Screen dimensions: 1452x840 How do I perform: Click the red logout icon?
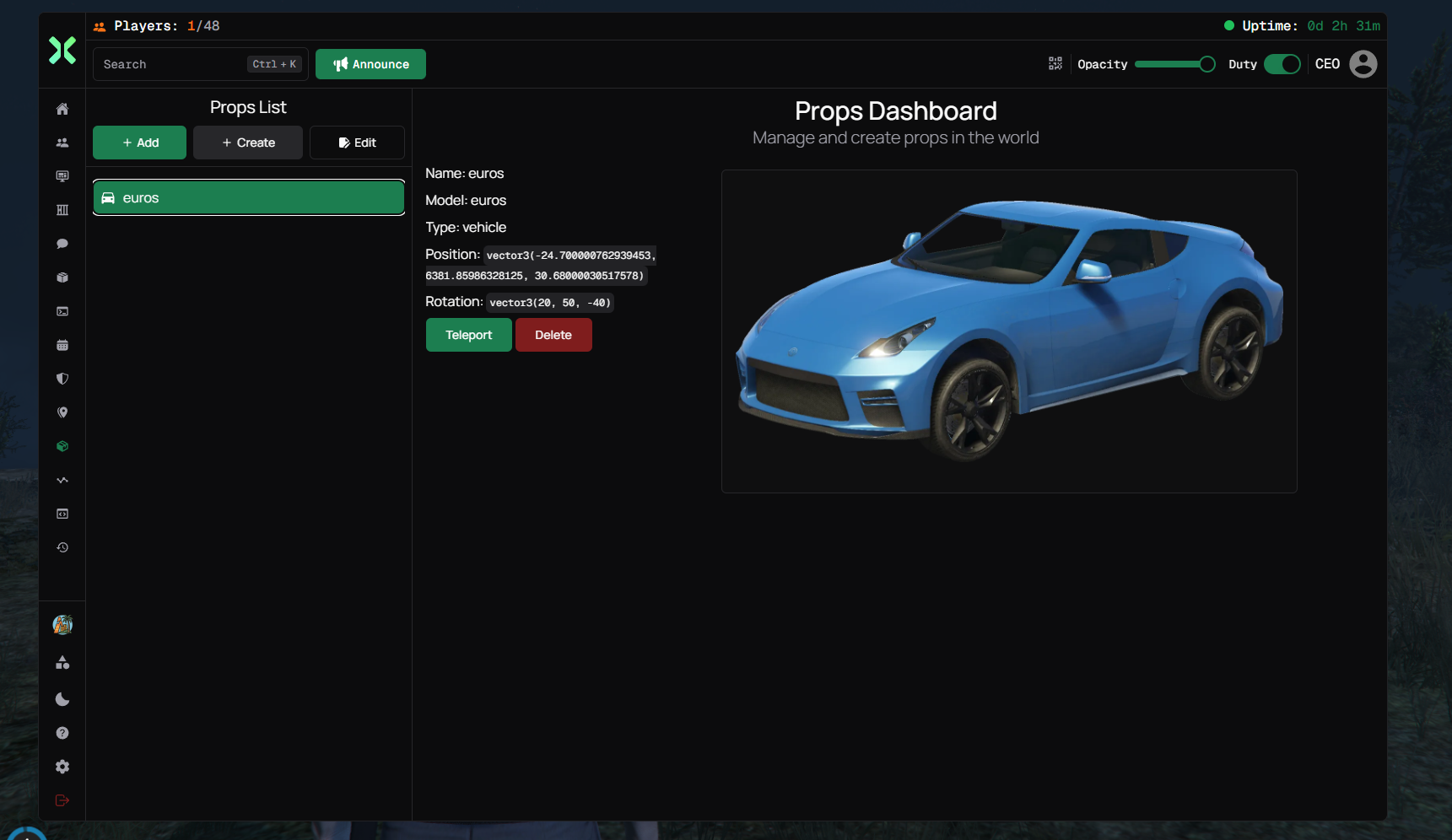click(x=62, y=800)
